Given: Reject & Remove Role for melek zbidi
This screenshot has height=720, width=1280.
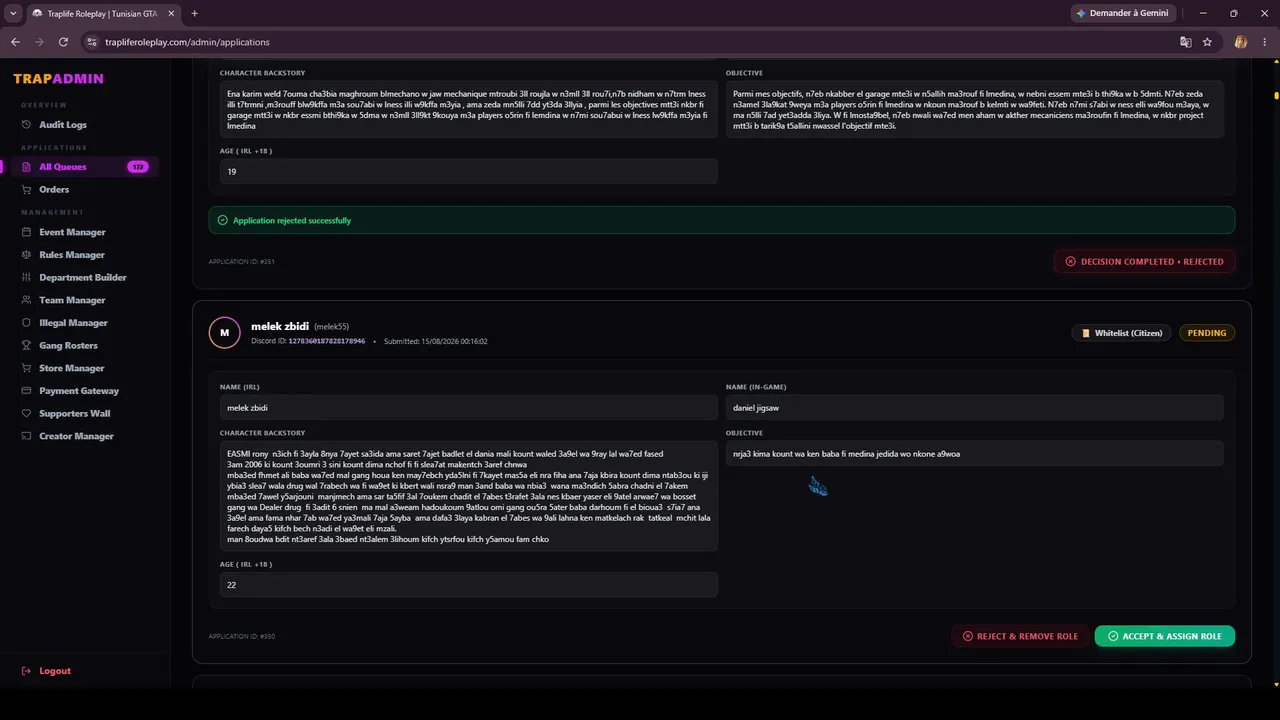Looking at the screenshot, I should [x=1020, y=636].
